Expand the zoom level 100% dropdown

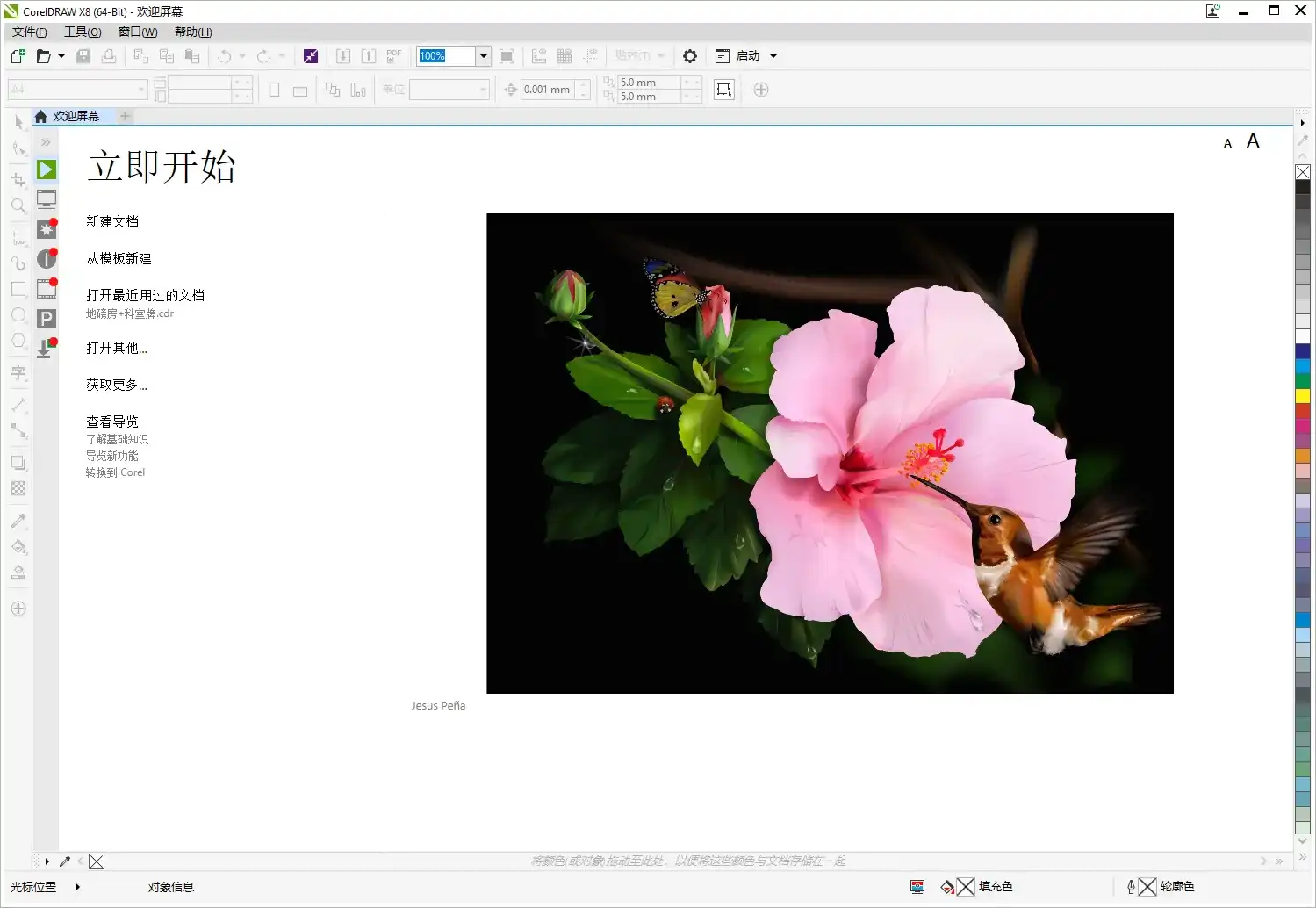pyautogui.click(x=483, y=56)
